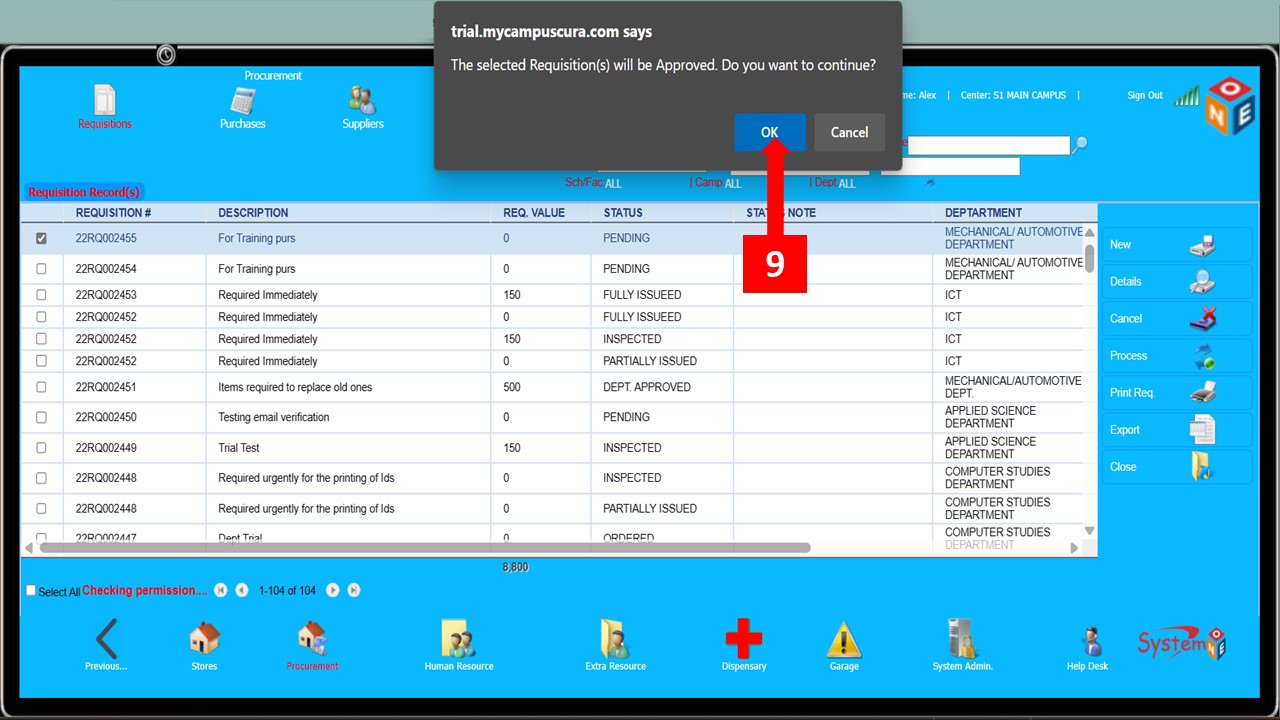The height and width of the screenshot is (720, 1280).
Task: Click OK in the approval dialog
Action: 769,132
